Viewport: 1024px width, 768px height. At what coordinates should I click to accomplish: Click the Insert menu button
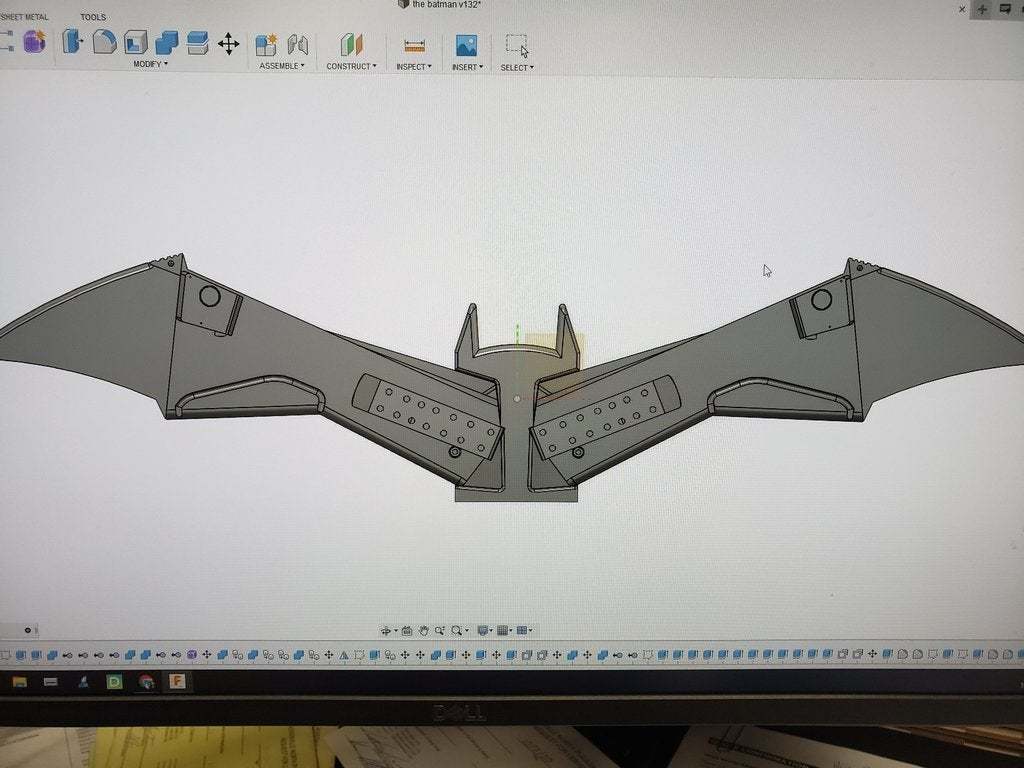tap(466, 64)
